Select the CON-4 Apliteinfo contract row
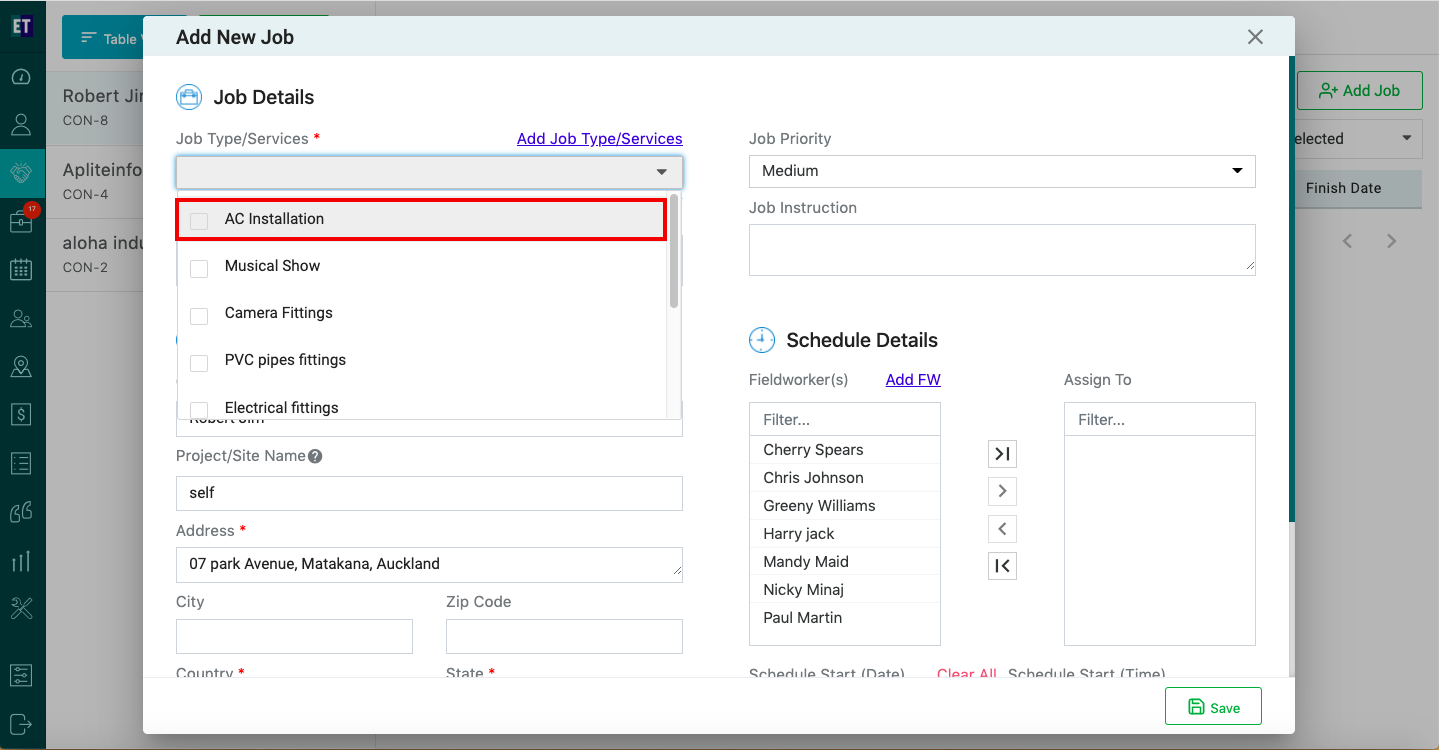Image resolution: width=1439 pixels, height=750 pixels. pos(95,182)
